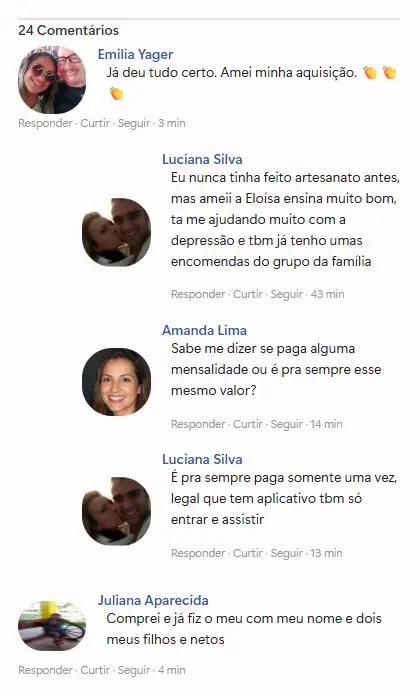Click Seguir on Luciana's 13 min reply

coord(286,553)
